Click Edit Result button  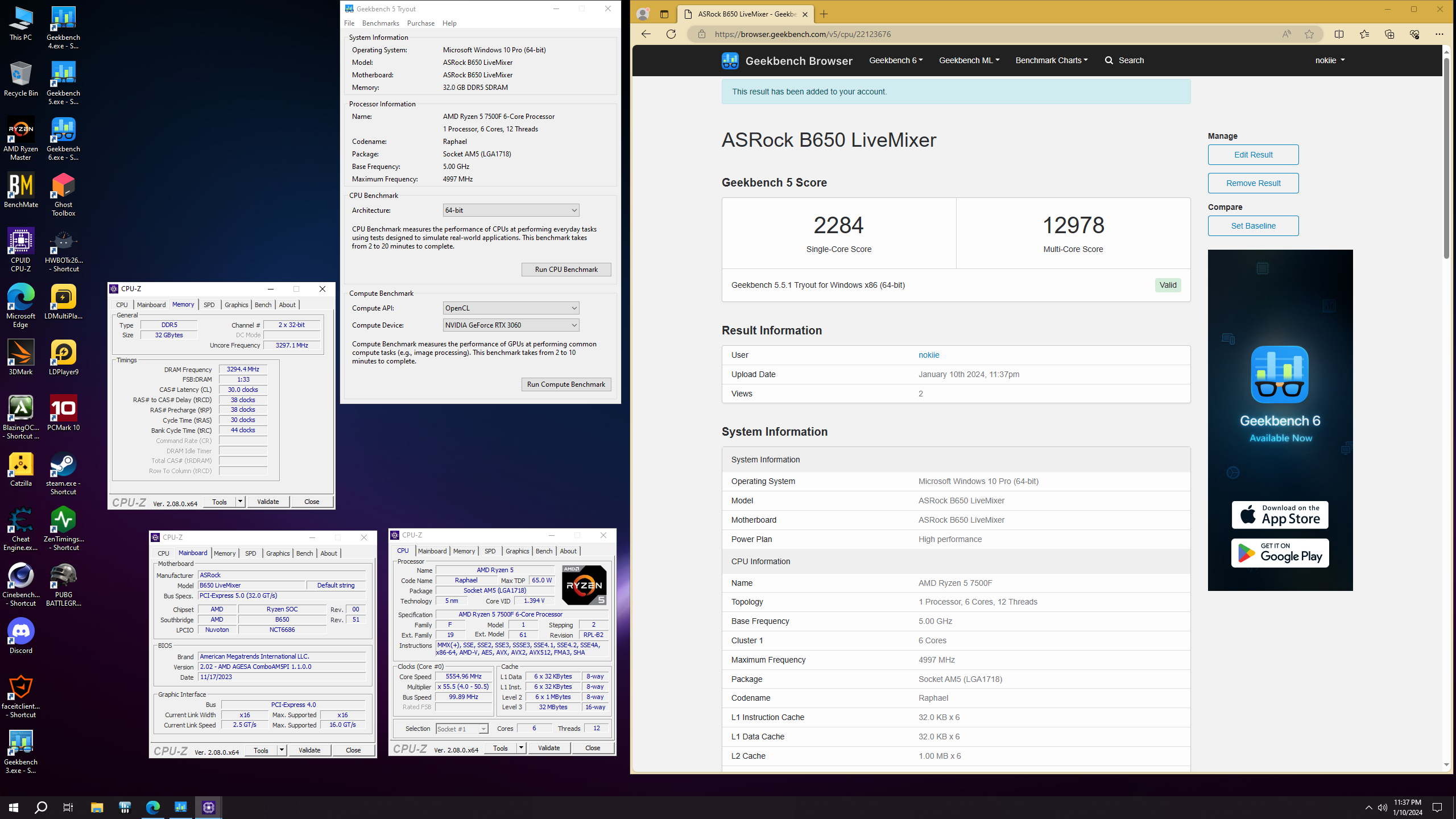click(x=1253, y=155)
